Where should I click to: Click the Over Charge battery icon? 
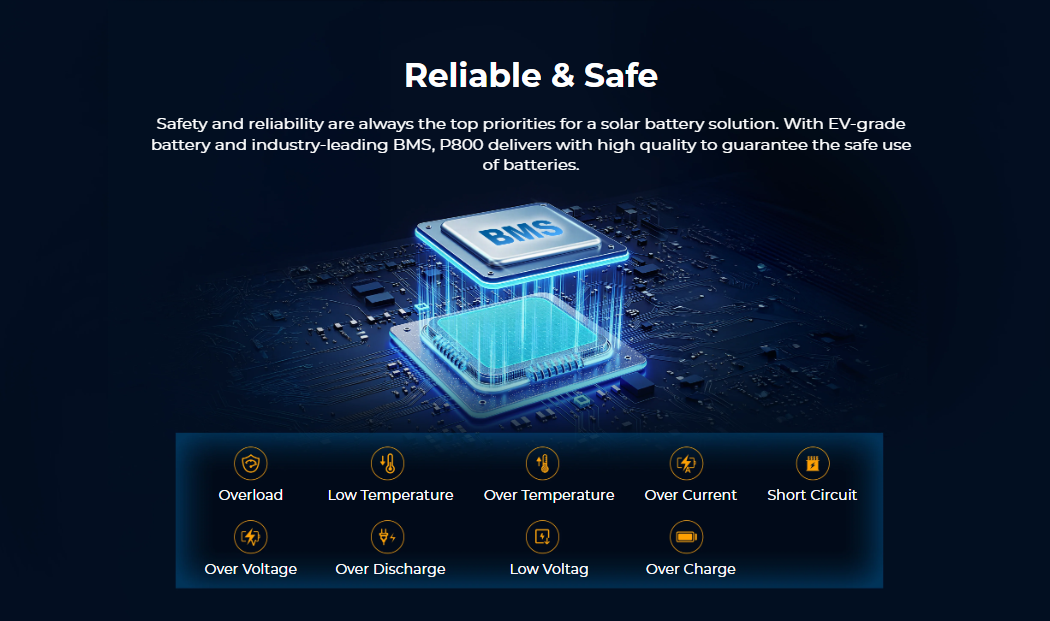[686, 537]
